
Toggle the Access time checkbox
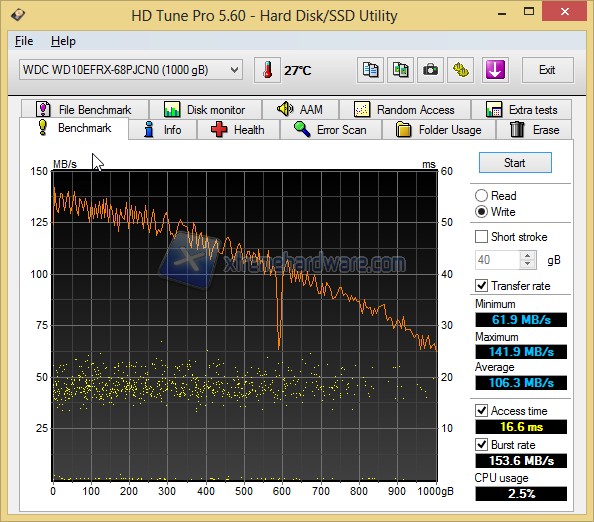click(481, 411)
